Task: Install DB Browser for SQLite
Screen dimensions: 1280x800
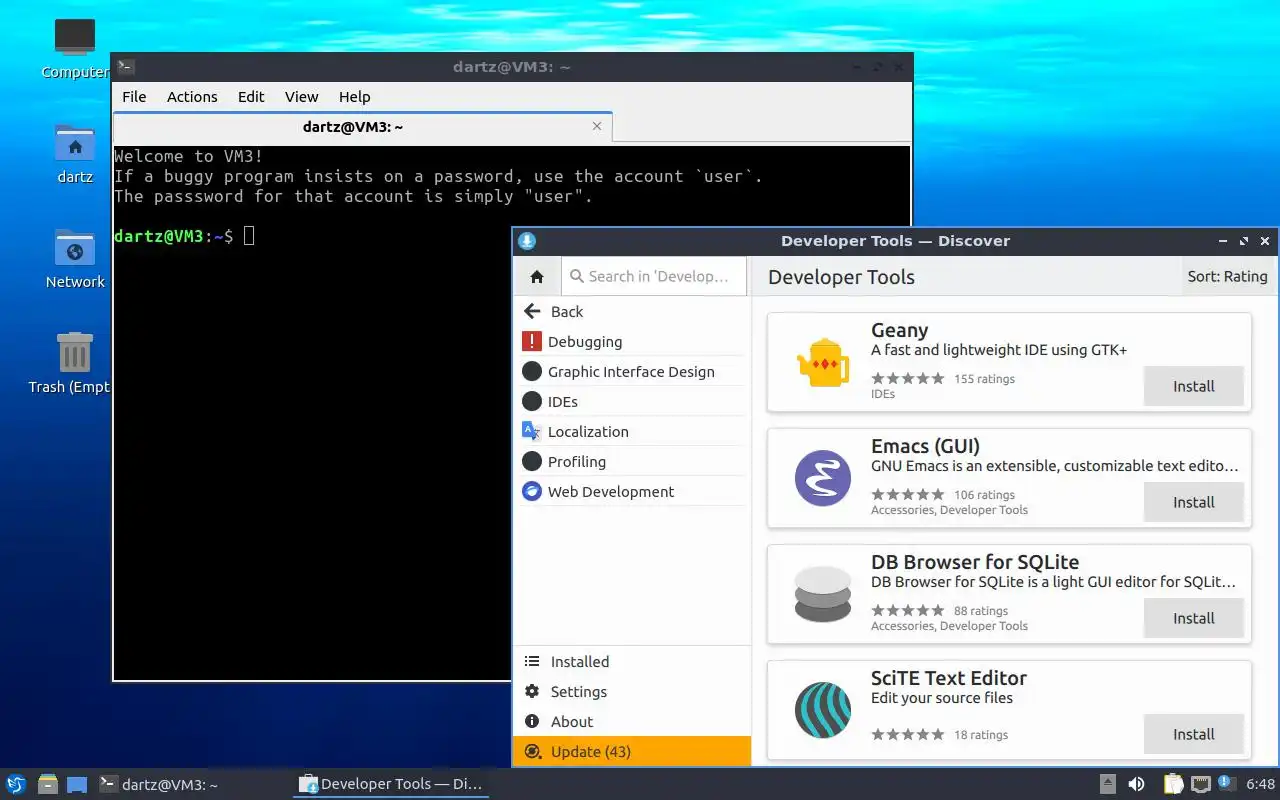Action: pos(1193,618)
